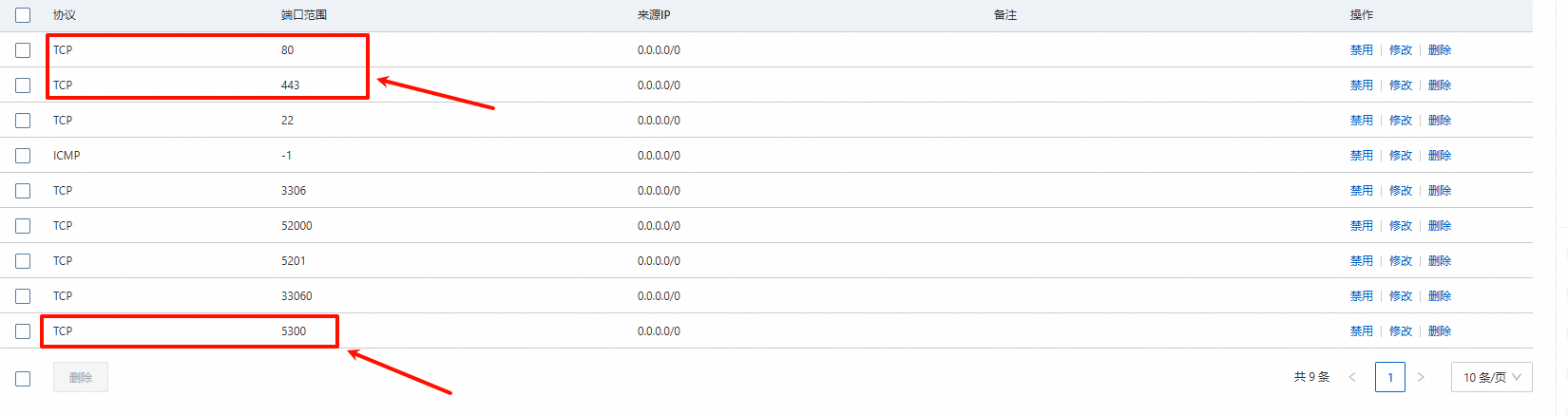The image size is (1568, 415).
Task: Go to the next page arrow
Action: [x=1421, y=377]
